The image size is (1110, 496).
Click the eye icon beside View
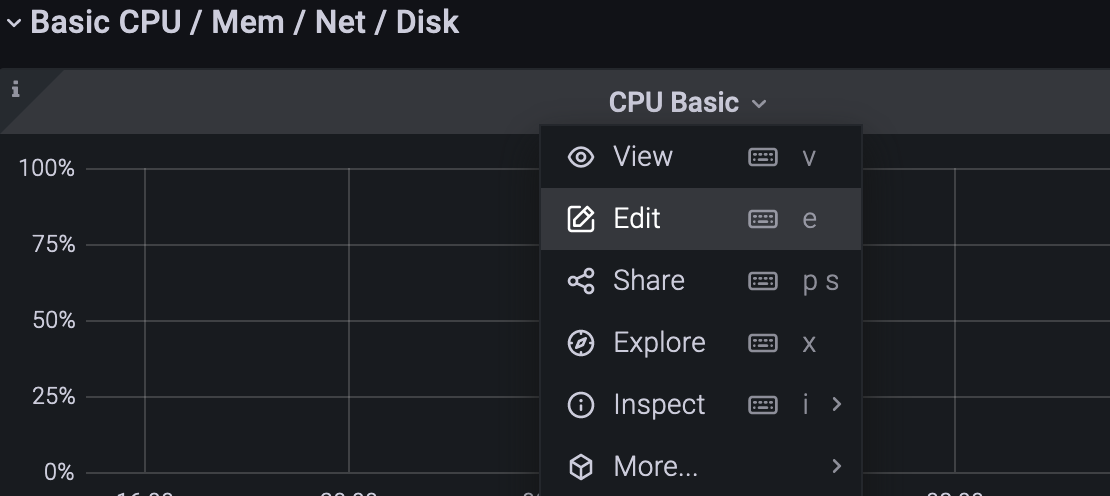581,157
